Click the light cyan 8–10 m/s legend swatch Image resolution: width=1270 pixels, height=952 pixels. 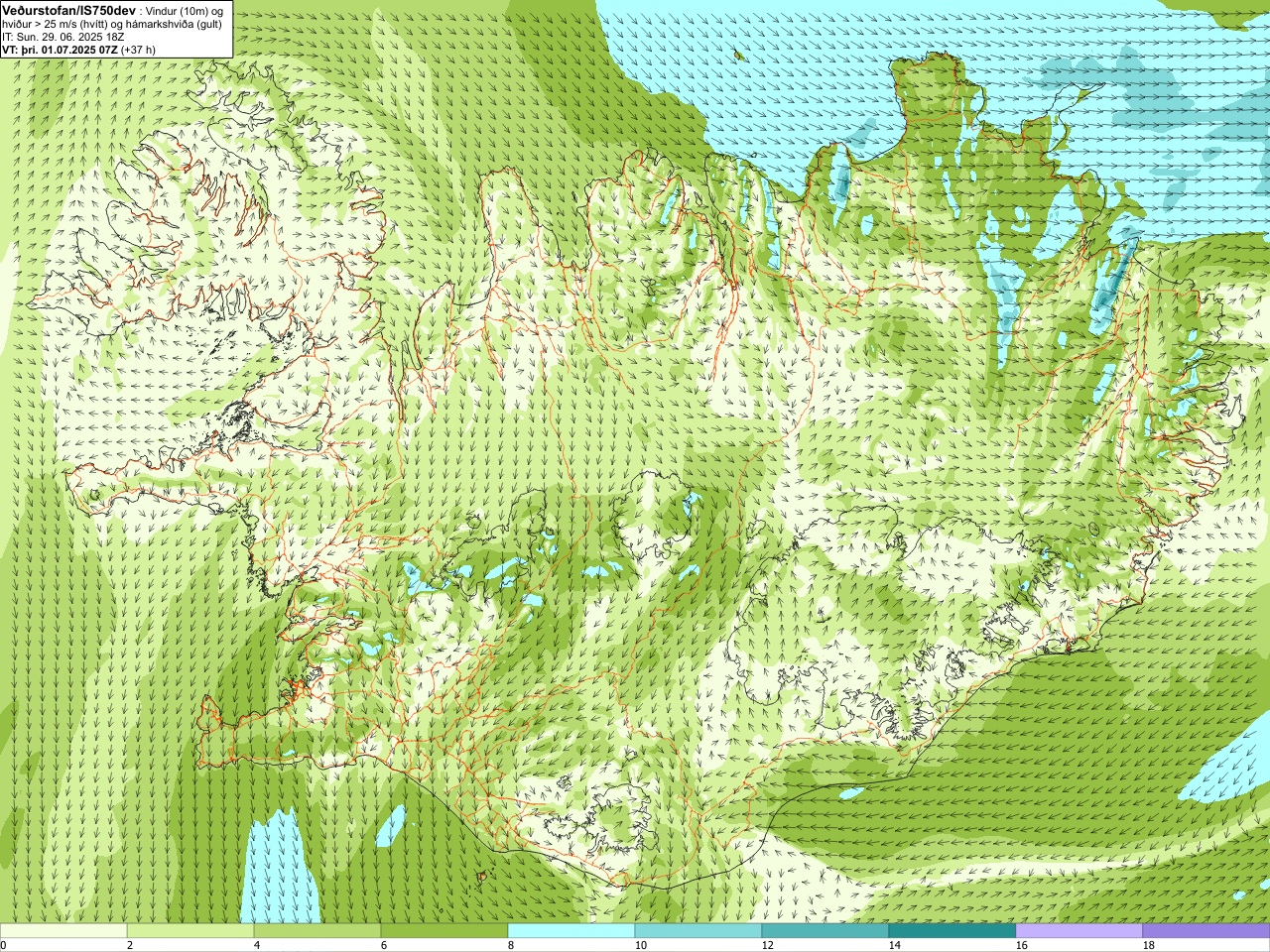click(x=571, y=931)
